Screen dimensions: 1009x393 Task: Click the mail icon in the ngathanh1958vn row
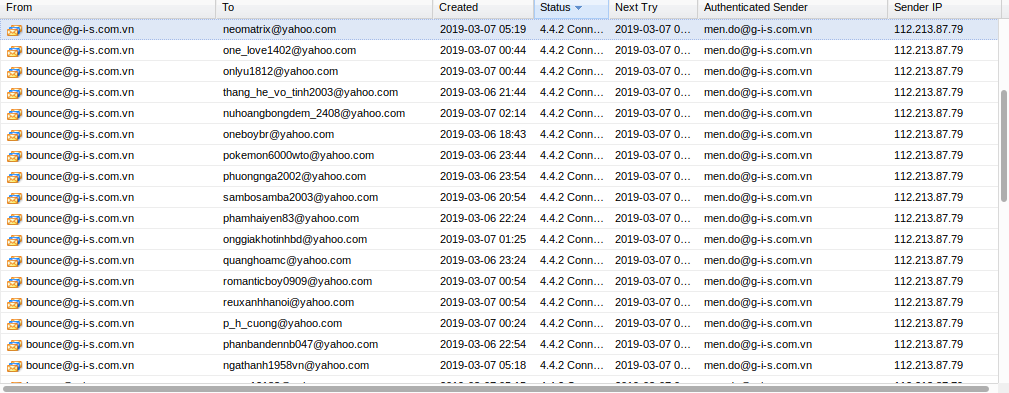[14, 366]
